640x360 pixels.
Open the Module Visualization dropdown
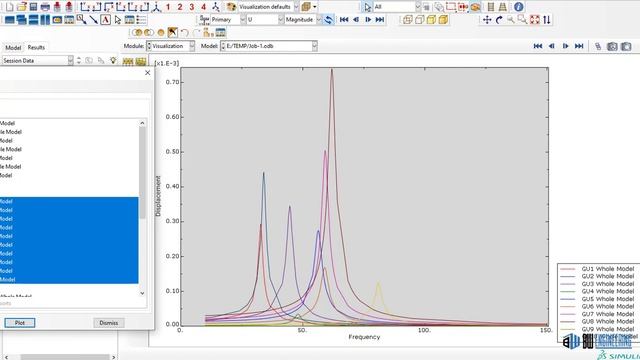191,46
